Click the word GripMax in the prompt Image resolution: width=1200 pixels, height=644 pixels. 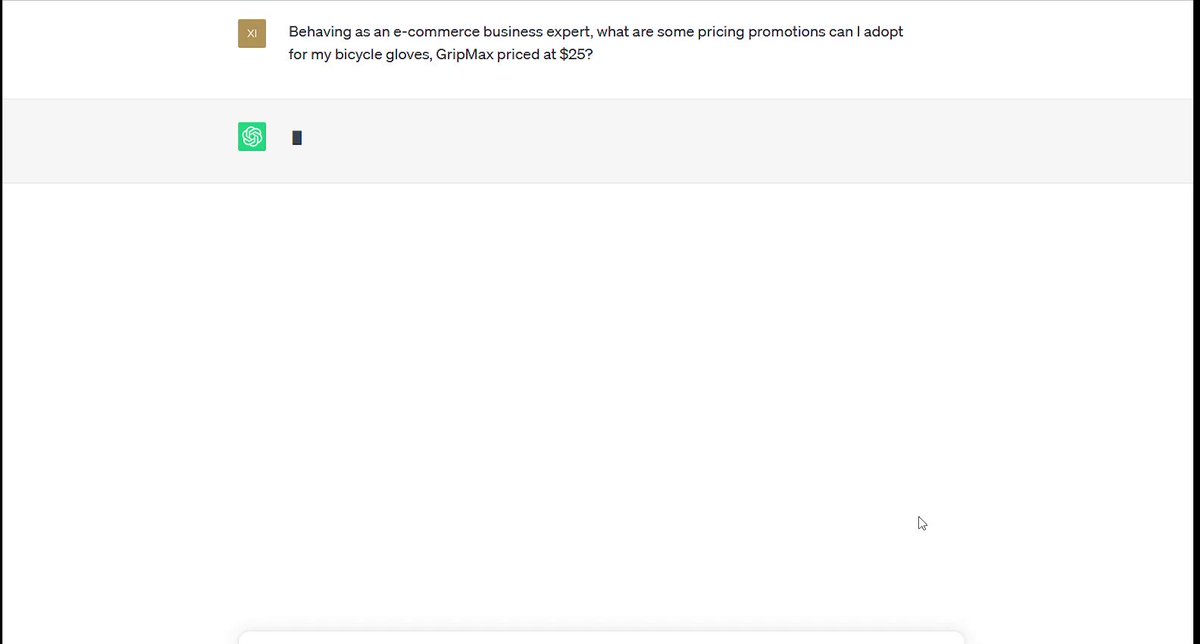464,54
